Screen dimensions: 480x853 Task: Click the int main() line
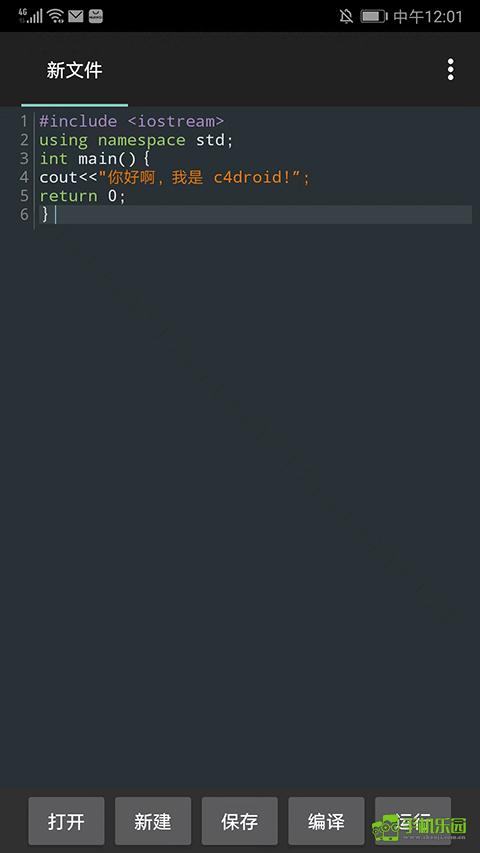point(94,159)
